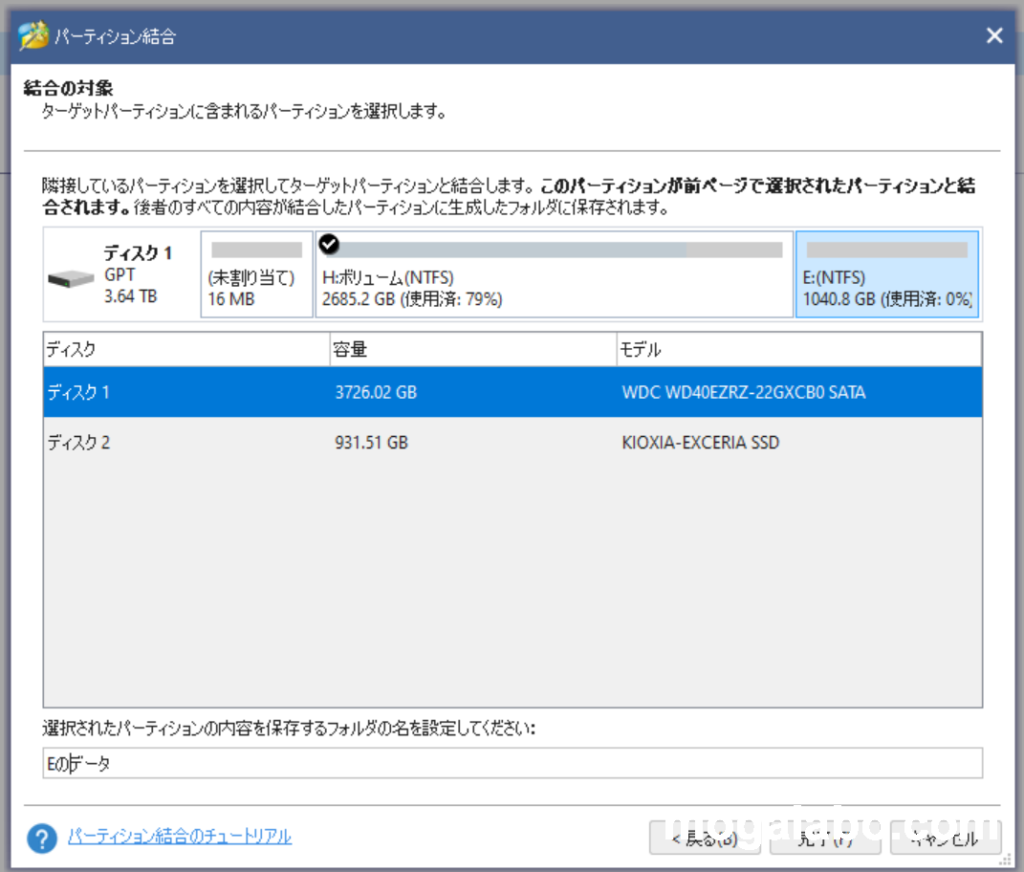Select ディスク 1 row in disk list
The width and height of the screenshot is (1024, 872).
click(512, 393)
